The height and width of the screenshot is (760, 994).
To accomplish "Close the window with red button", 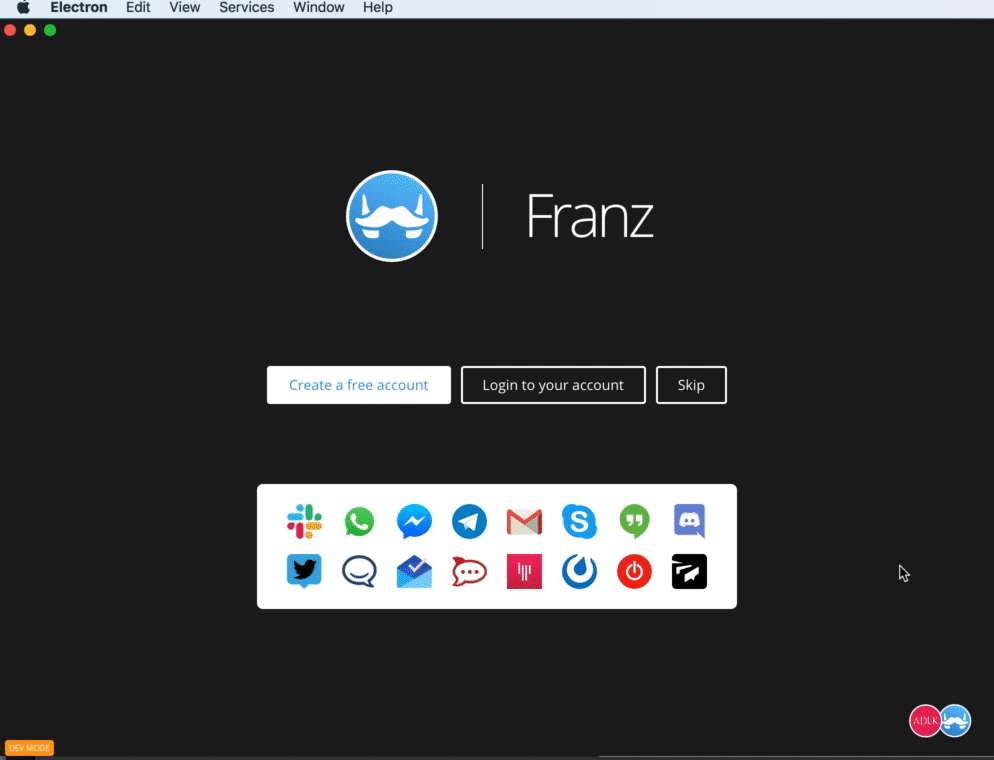I will point(10,30).
